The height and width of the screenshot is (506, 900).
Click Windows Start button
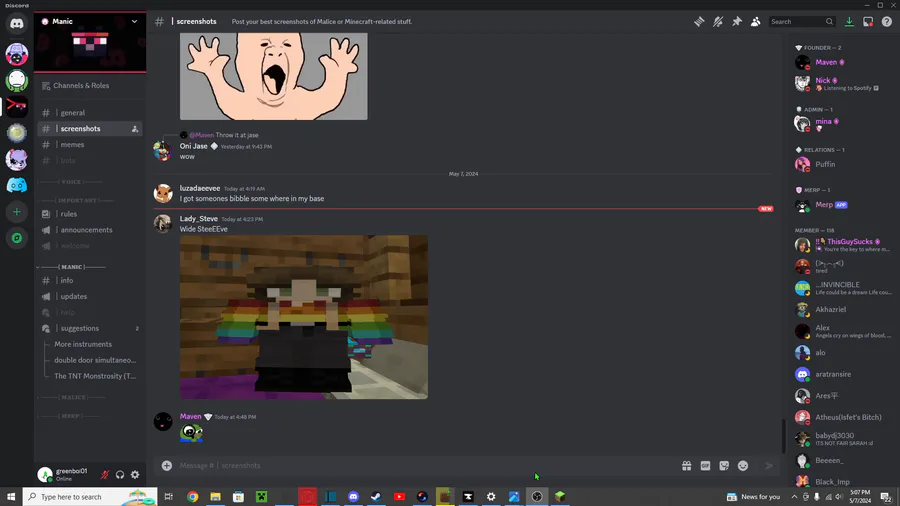click(11, 497)
